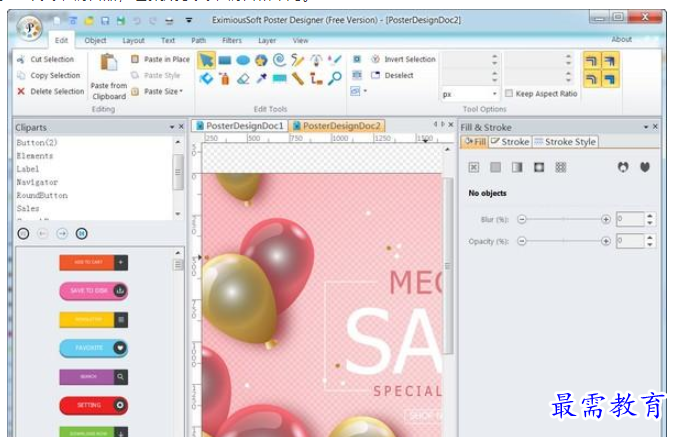Select the Pencil freehand tool
This screenshot has width=673, height=437.
297,60
